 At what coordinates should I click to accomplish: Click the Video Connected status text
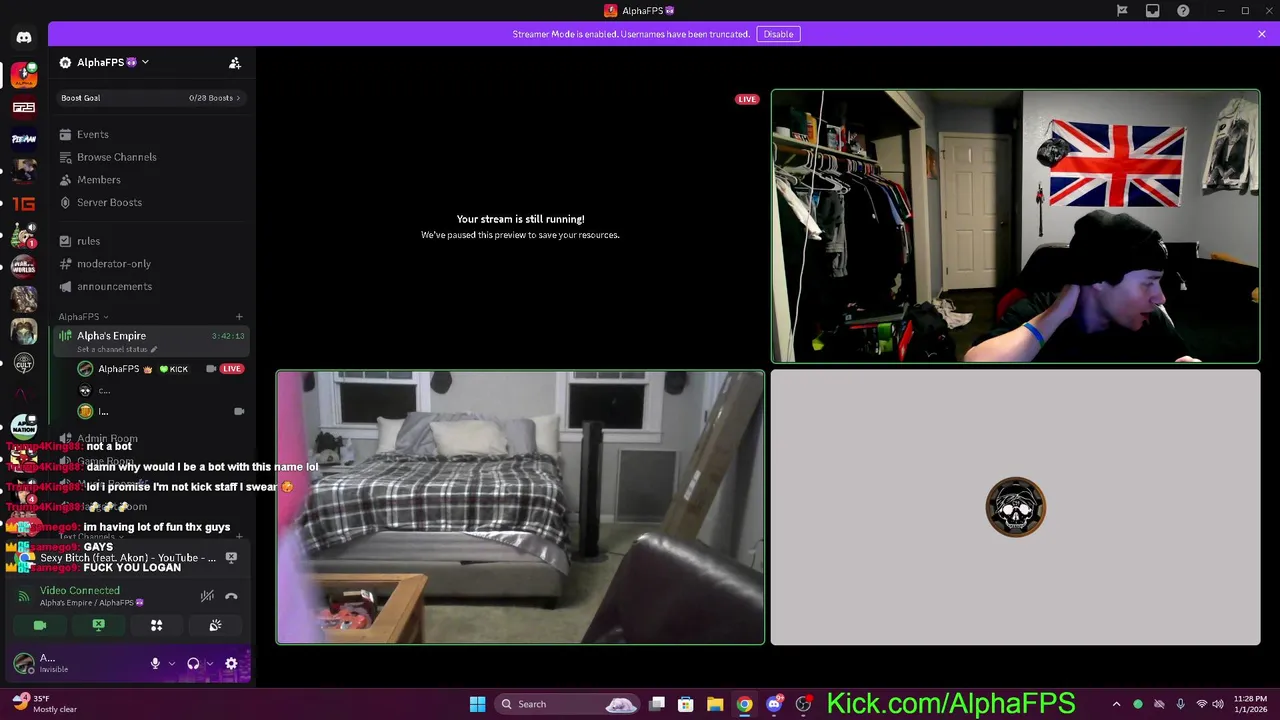79,590
